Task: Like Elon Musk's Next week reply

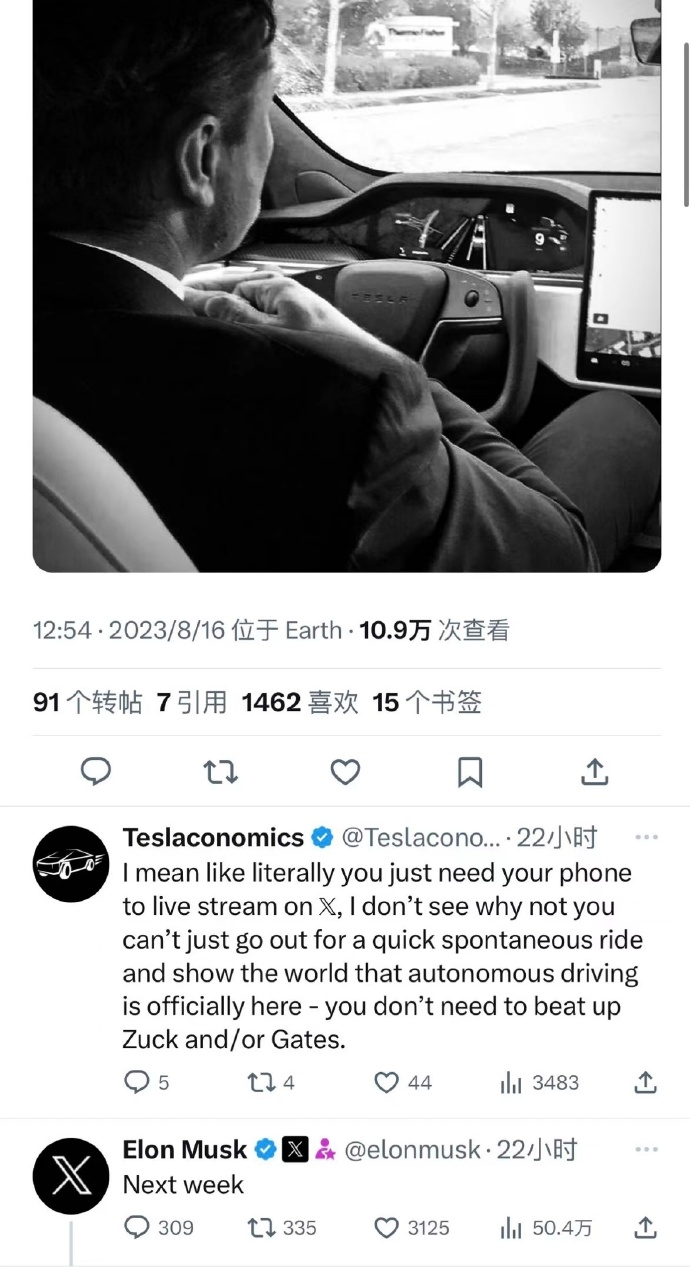Action: (411, 1227)
